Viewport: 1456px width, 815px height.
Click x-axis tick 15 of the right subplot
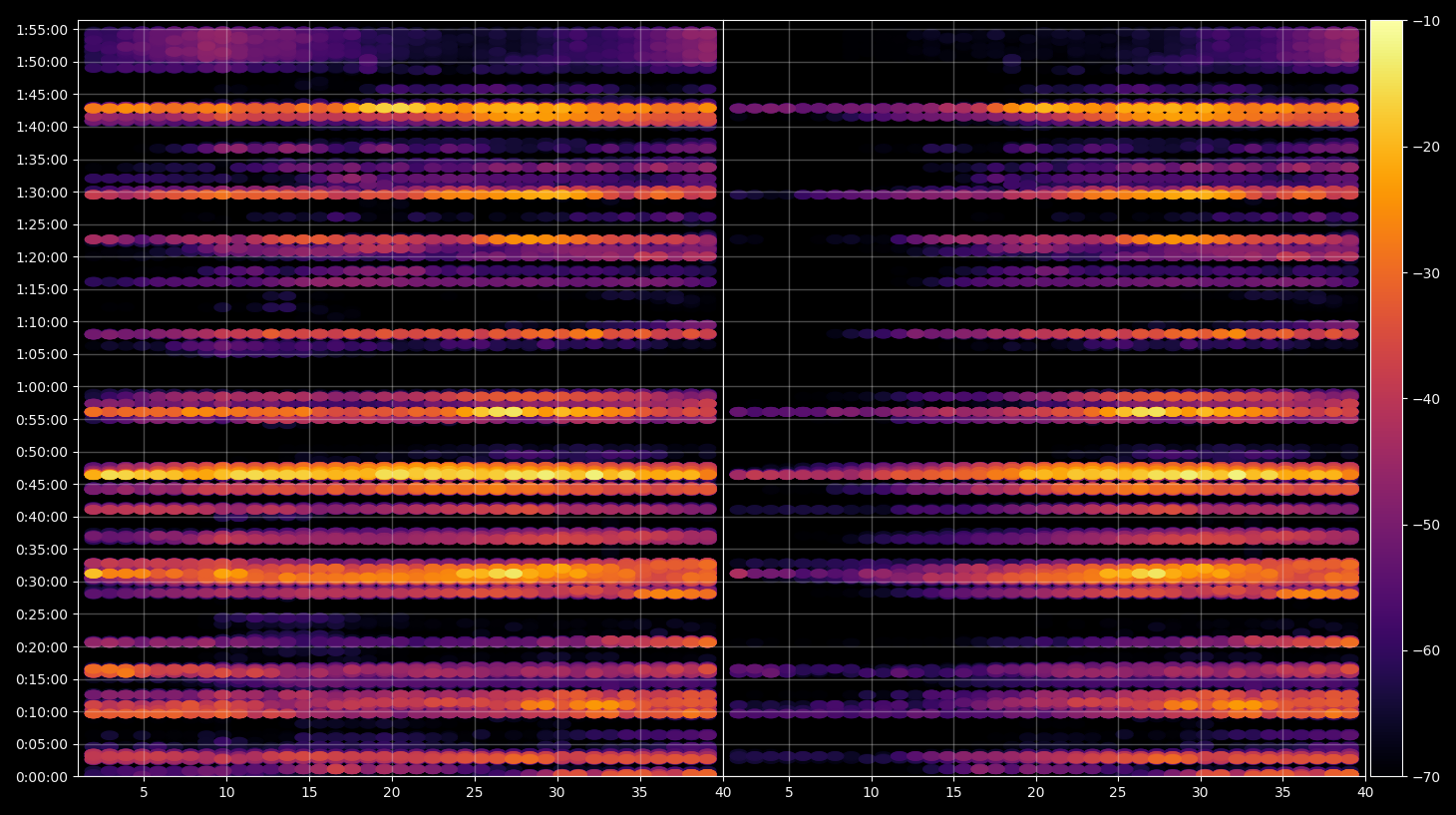coord(953,793)
